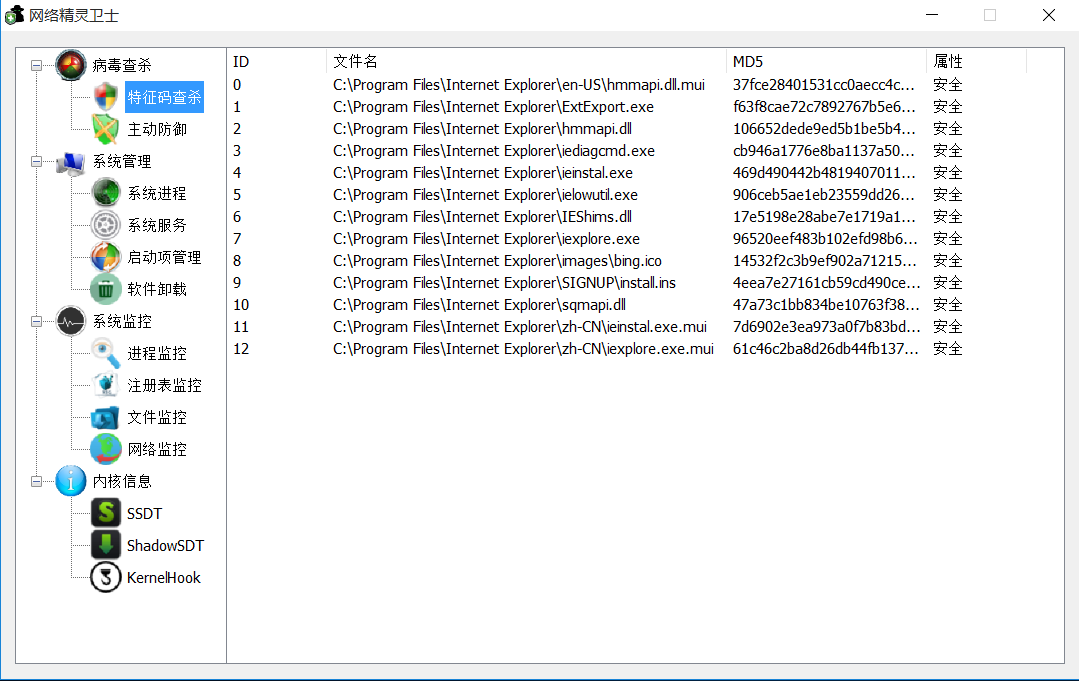The height and width of the screenshot is (681, 1079).
Task: Click the SSDT green S icon
Action: pos(105,513)
